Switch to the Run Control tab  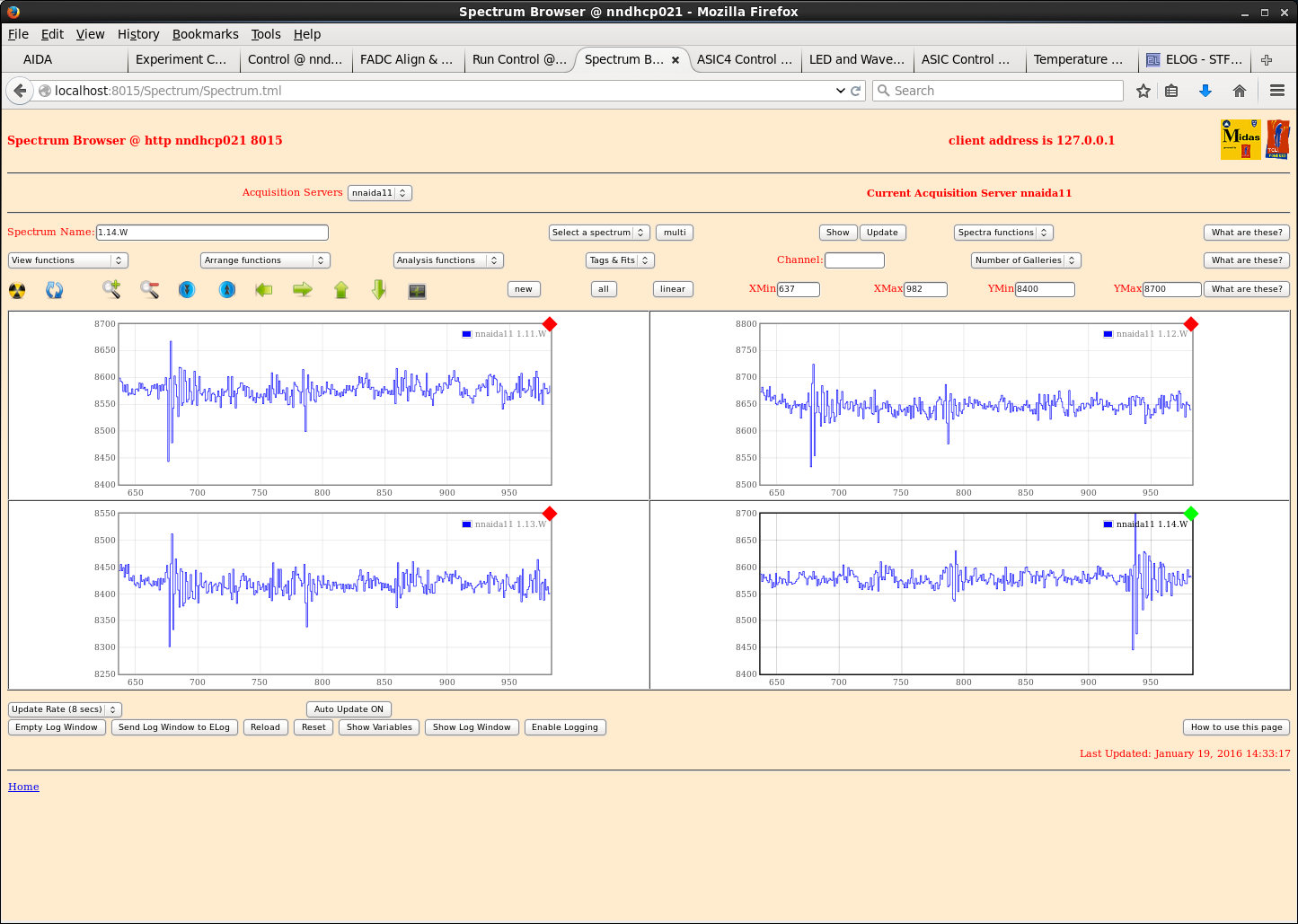(x=518, y=59)
